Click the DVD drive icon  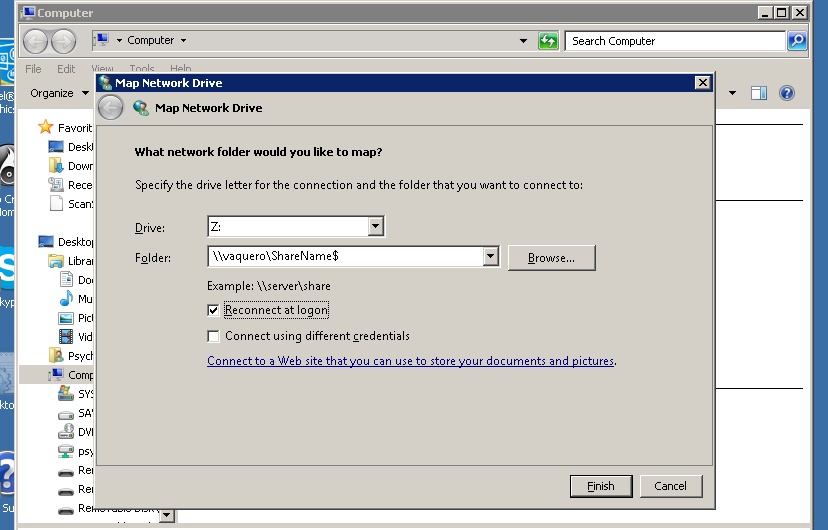click(66, 432)
